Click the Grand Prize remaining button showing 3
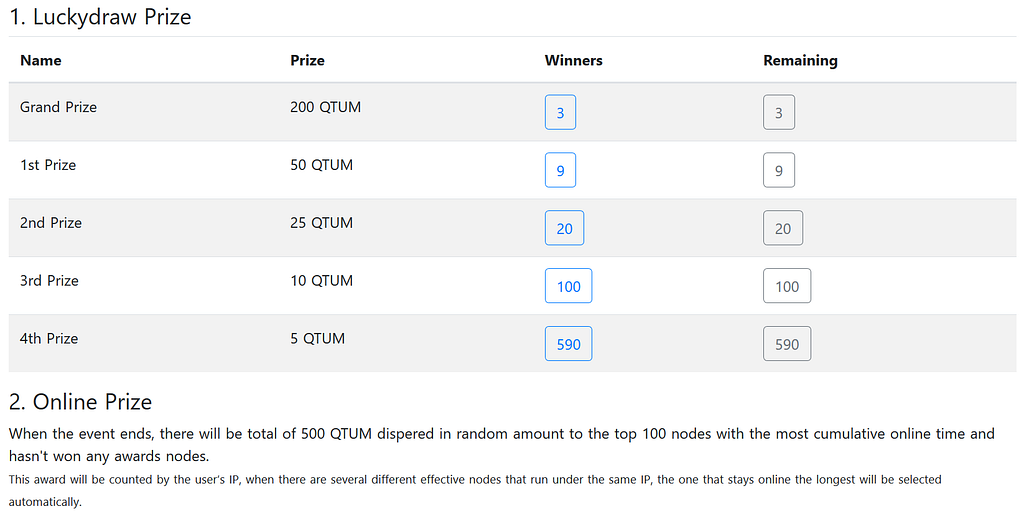This screenshot has height=516, width=1024. [779, 112]
